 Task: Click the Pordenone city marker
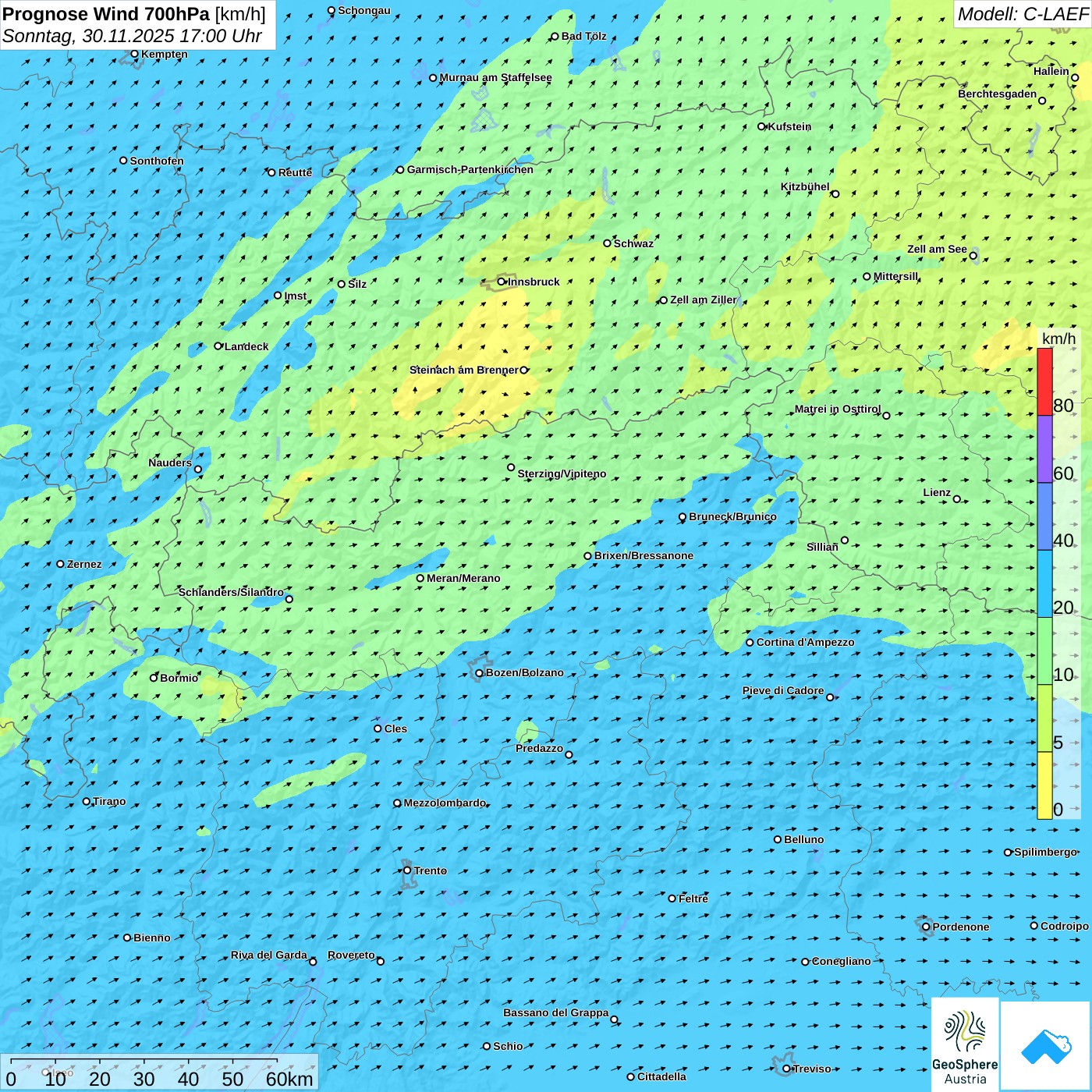point(926,927)
